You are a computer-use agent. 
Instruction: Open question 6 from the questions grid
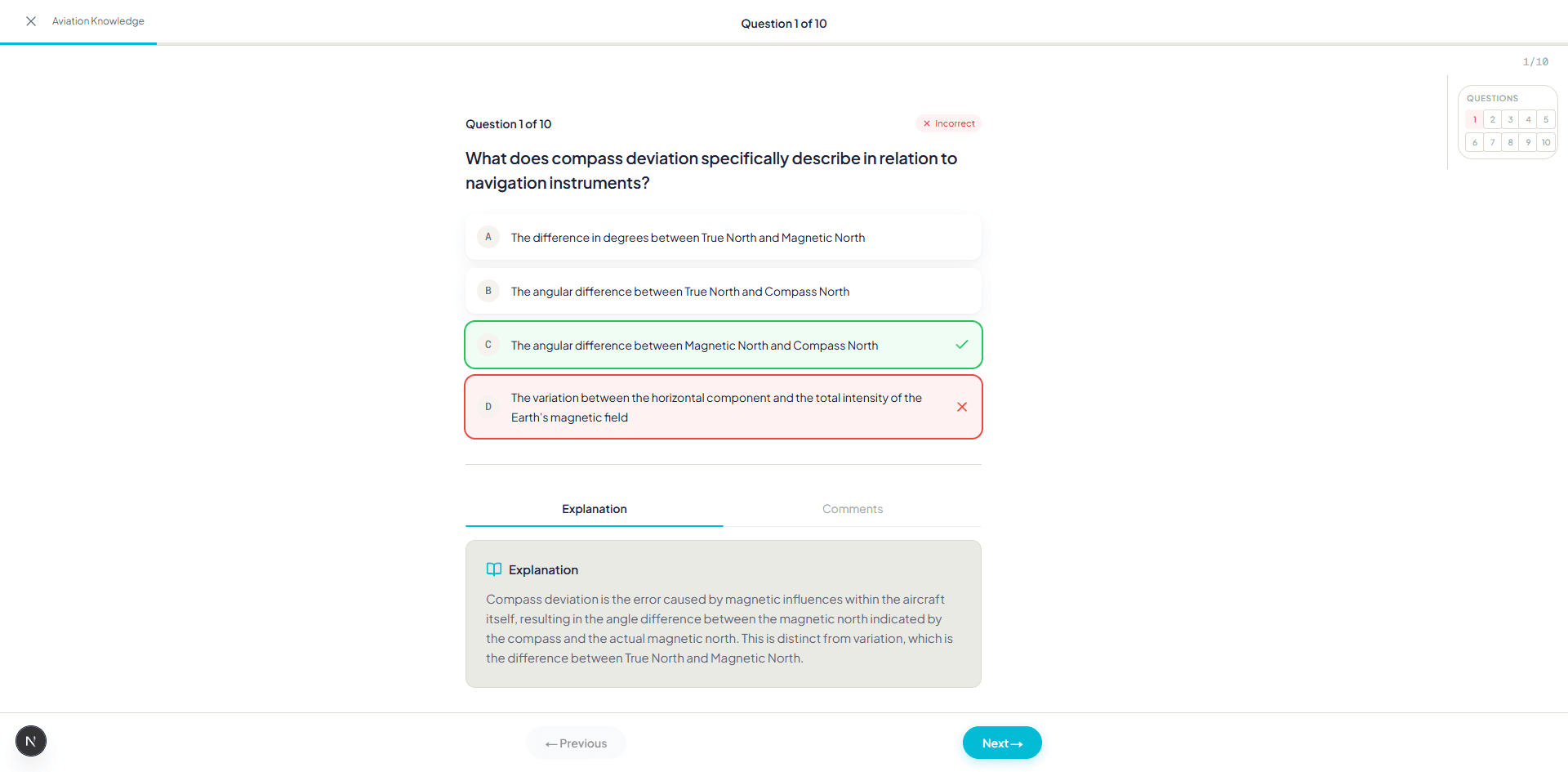pyautogui.click(x=1475, y=142)
